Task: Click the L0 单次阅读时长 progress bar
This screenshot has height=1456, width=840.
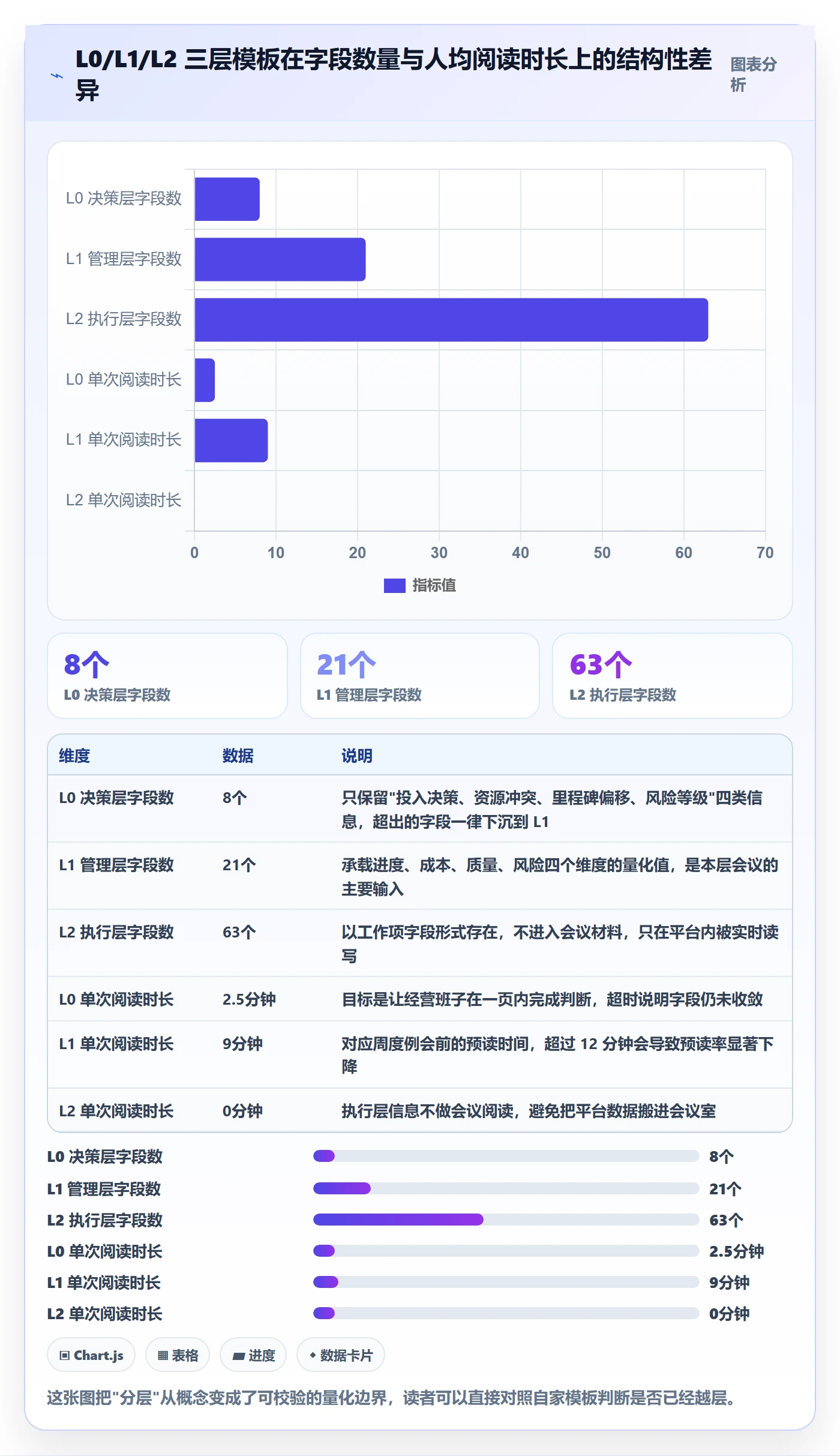Action: [506, 1251]
